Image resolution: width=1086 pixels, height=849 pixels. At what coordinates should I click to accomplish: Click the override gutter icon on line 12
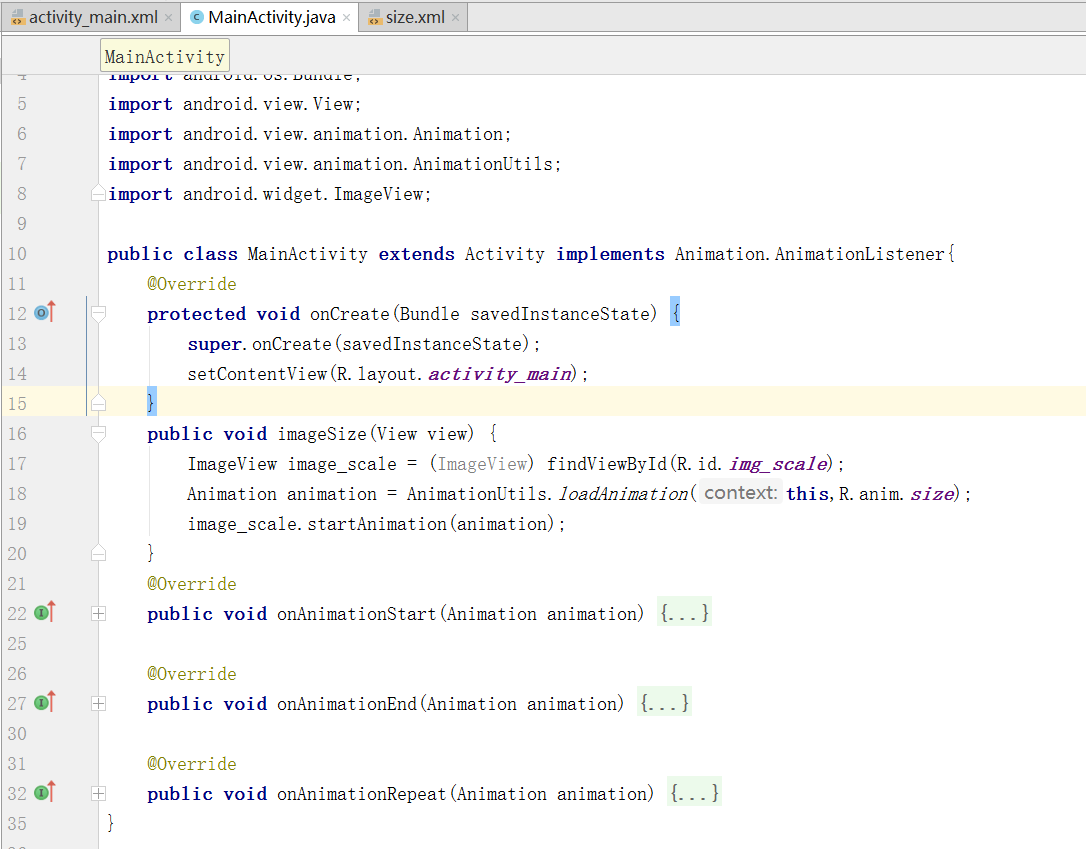click(x=44, y=313)
